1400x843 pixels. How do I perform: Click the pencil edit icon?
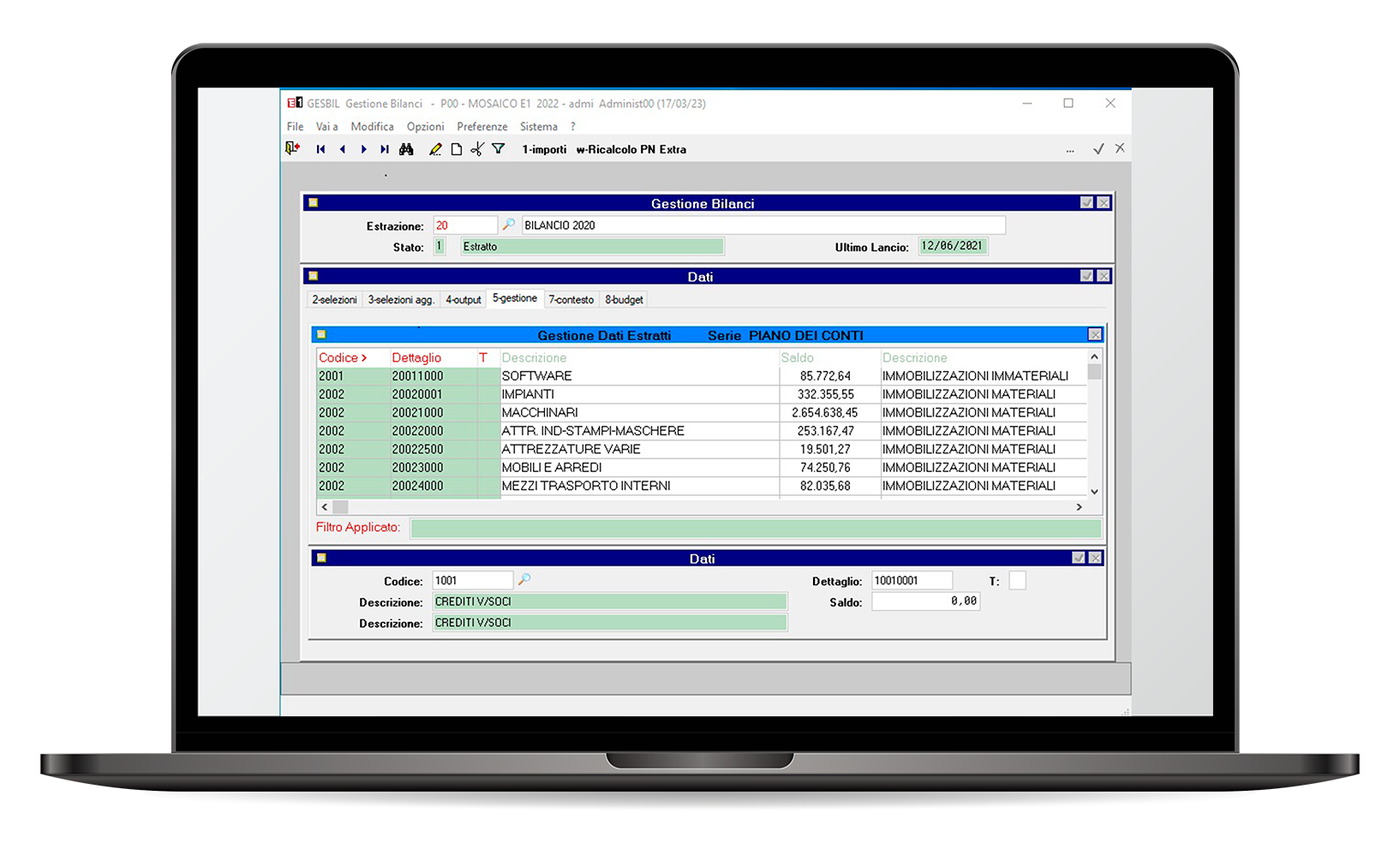click(x=435, y=149)
